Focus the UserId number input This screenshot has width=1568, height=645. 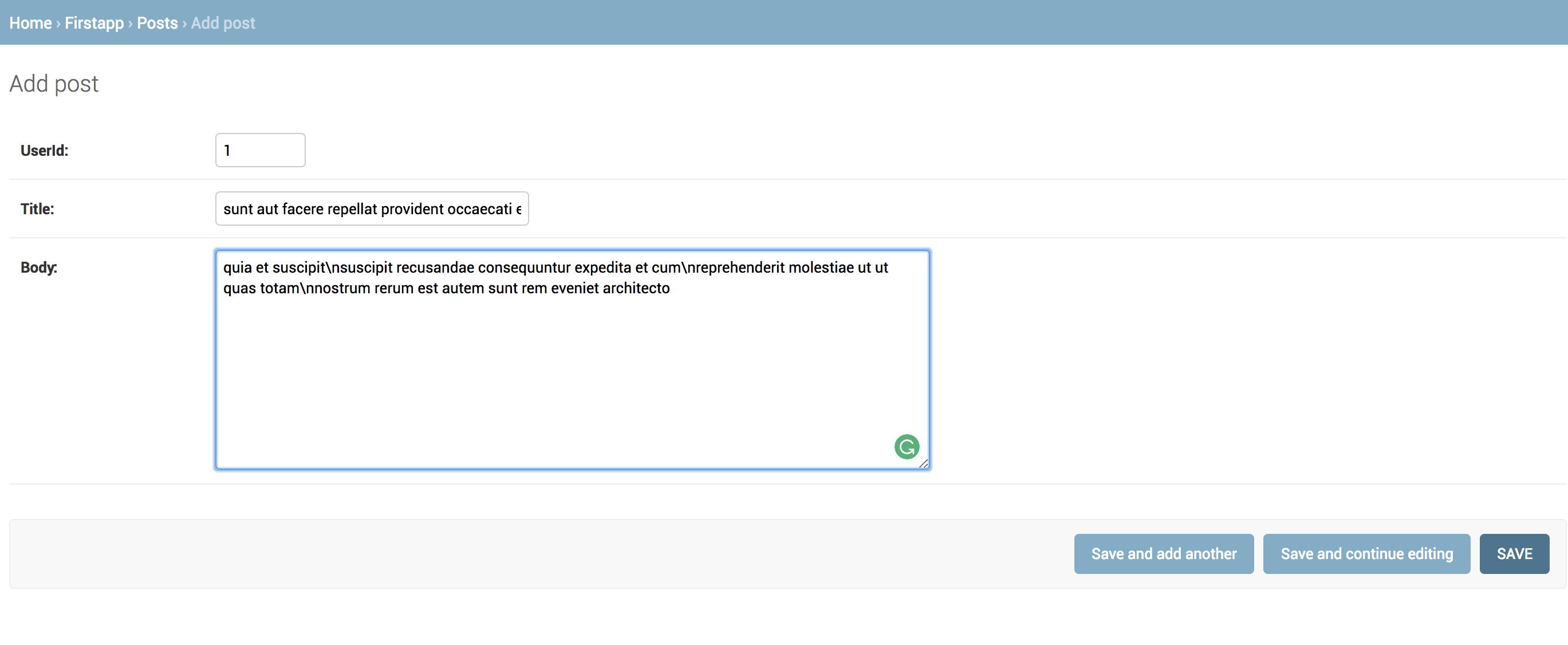click(260, 151)
